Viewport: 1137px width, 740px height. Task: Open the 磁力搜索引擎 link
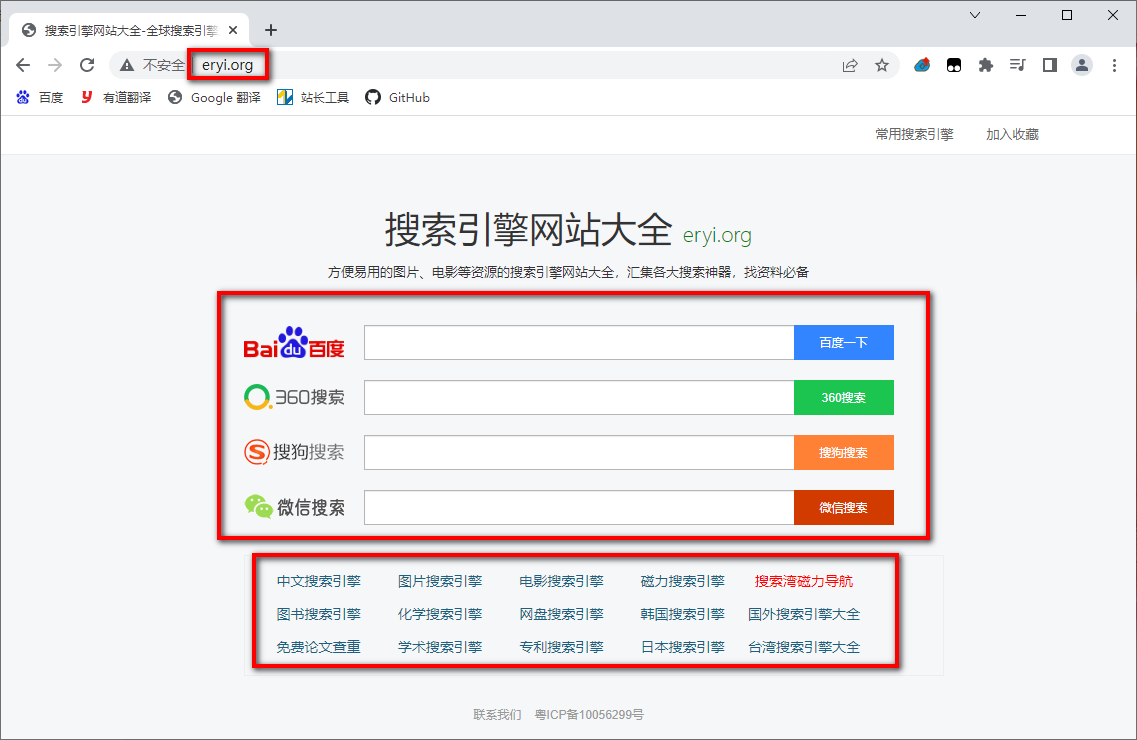[682, 581]
